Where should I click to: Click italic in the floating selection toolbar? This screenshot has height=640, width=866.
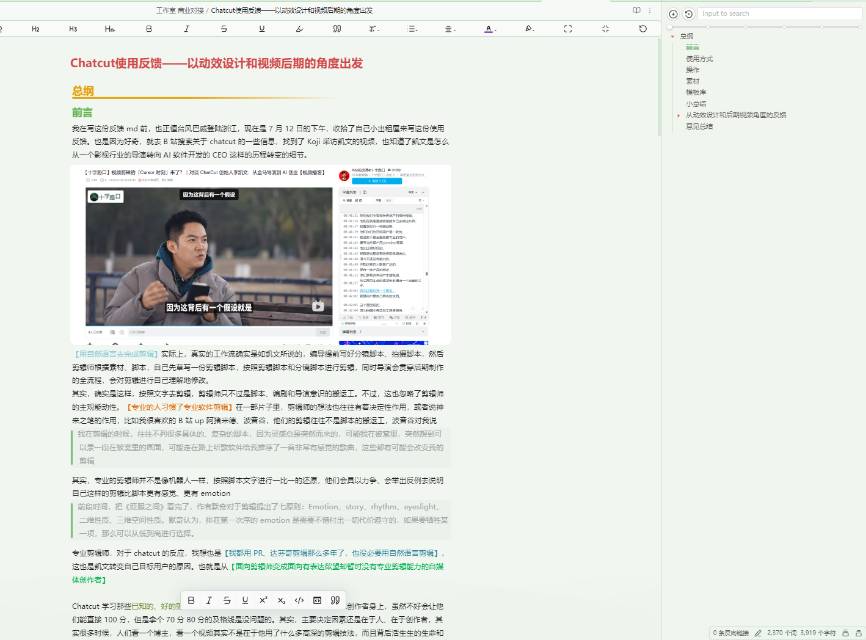(x=209, y=600)
